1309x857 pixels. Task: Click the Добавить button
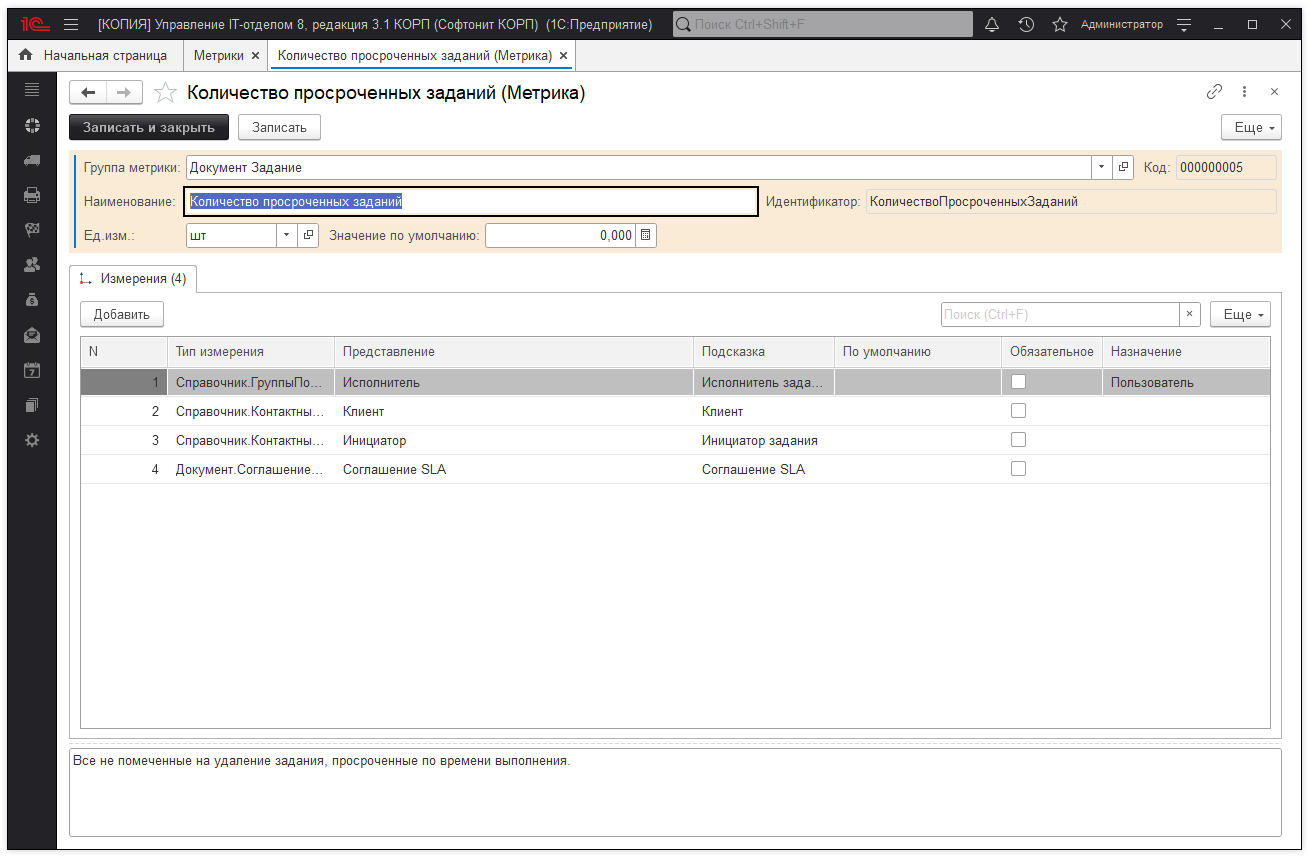pos(122,314)
